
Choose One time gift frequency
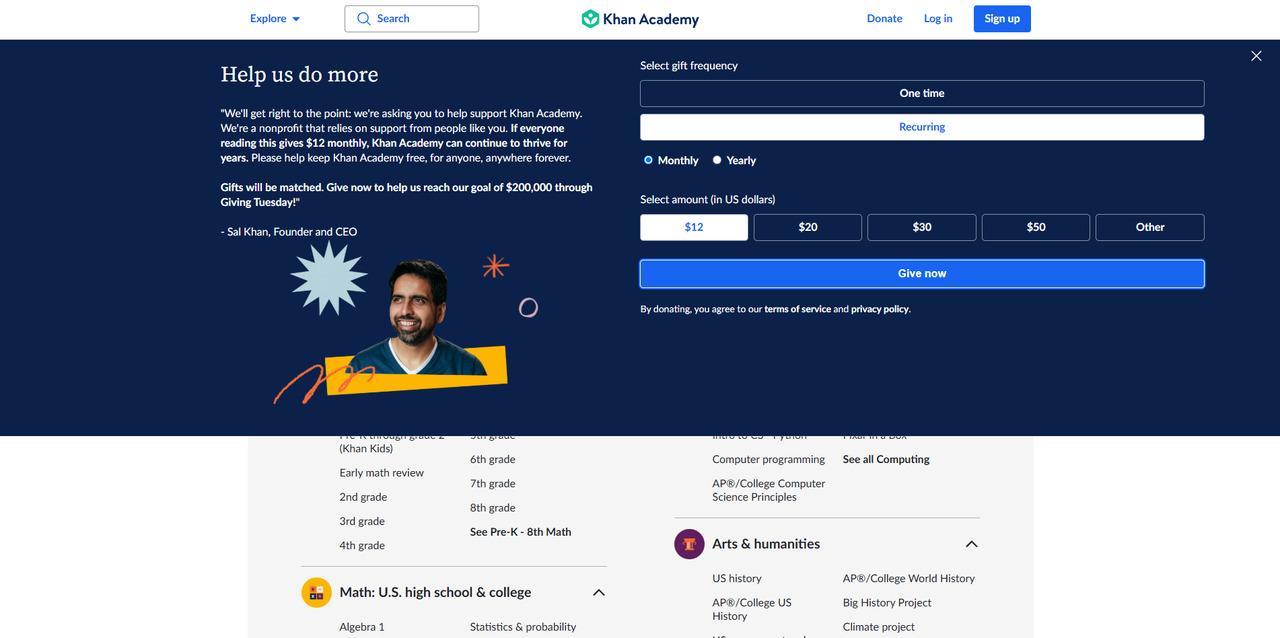point(922,94)
